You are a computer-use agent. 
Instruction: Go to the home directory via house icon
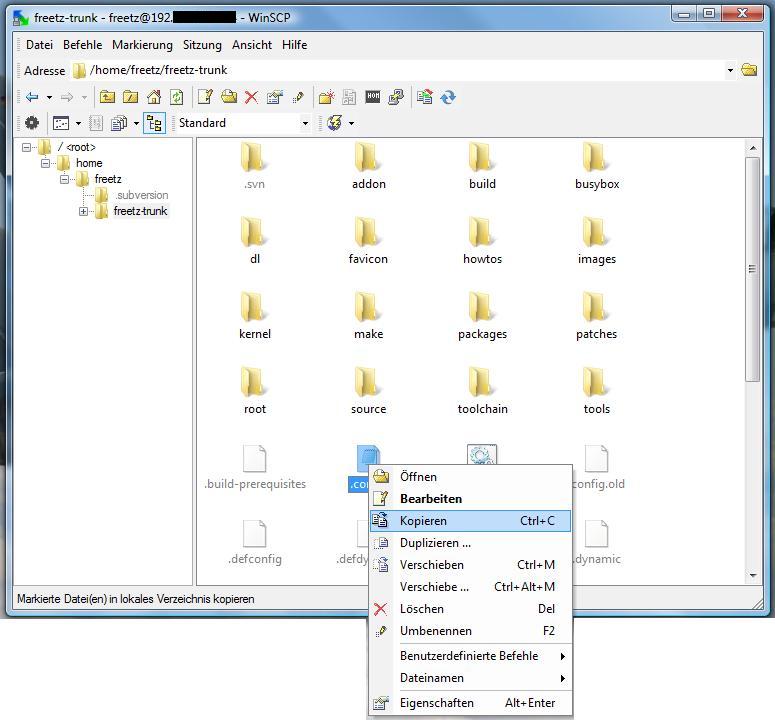pos(154,97)
